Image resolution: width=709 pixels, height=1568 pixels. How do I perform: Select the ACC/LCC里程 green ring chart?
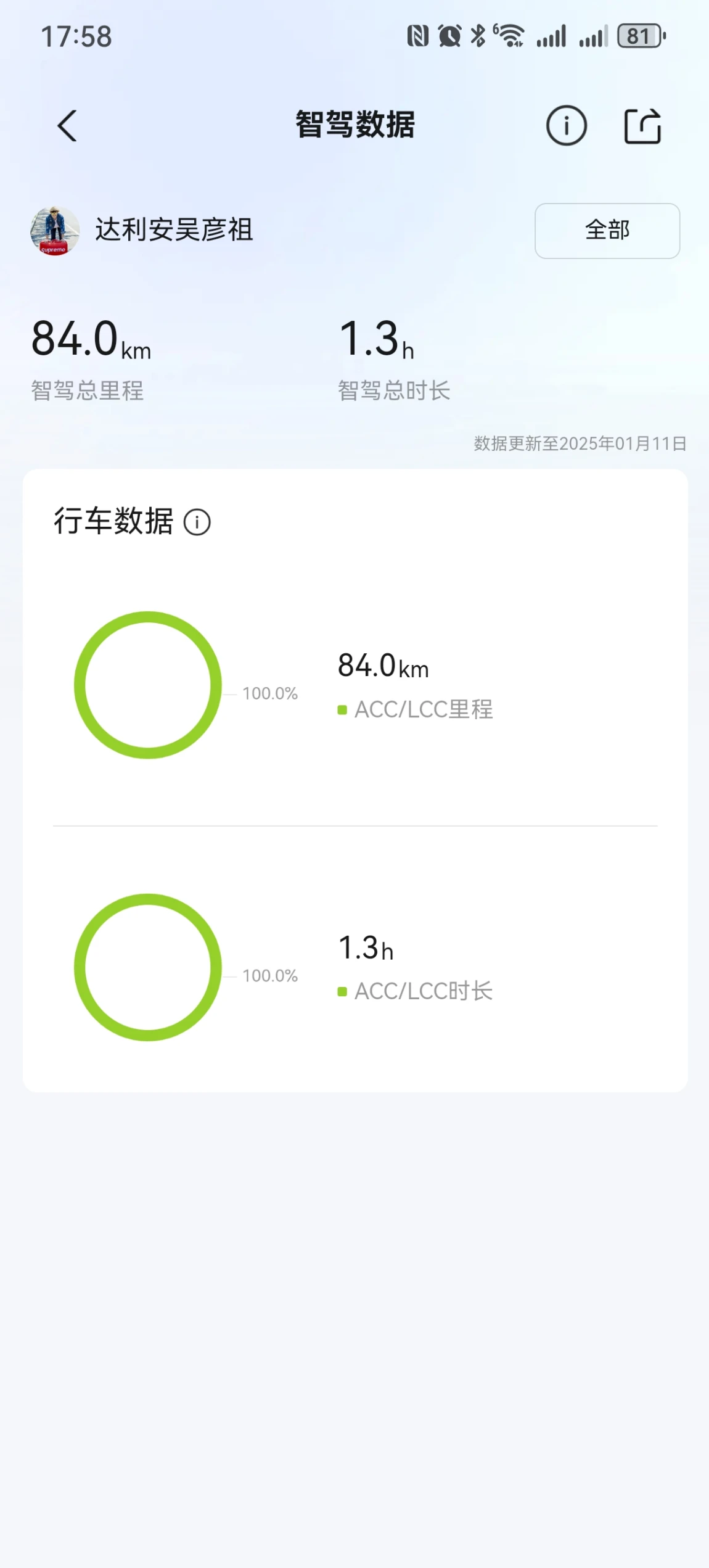pyautogui.click(x=148, y=685)
